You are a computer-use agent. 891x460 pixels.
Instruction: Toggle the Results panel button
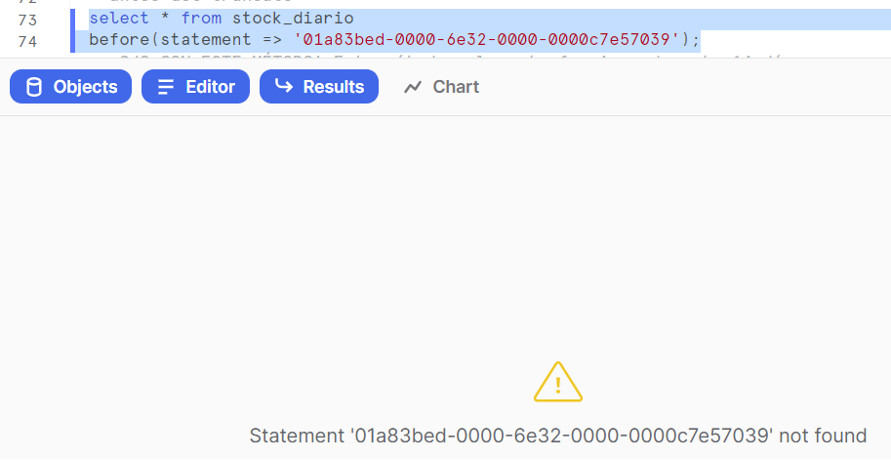(319, 86)
